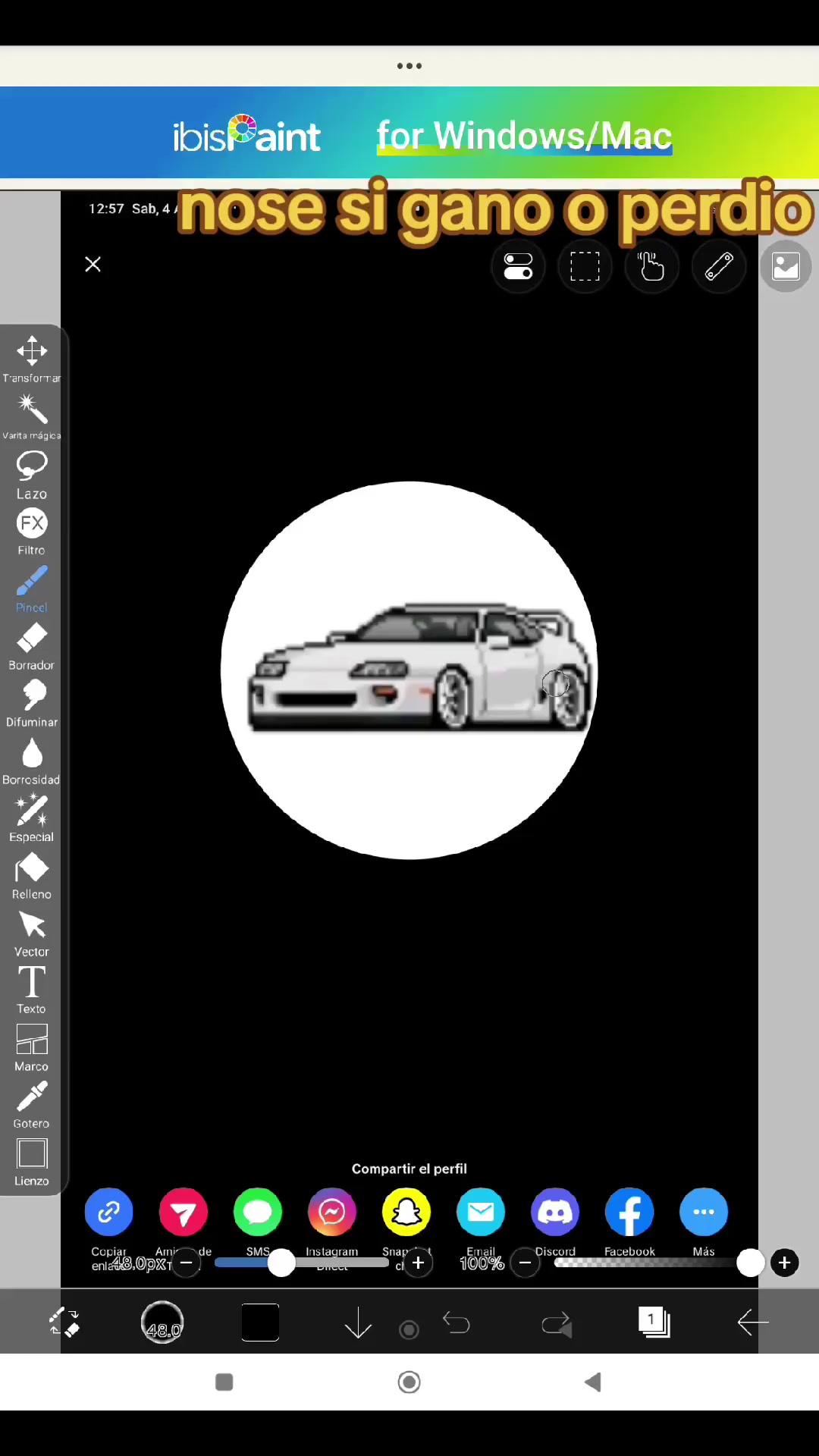Screen dimensions: 819x1456
Task: Toggle the dashed selection area button
Action: pos(585,267)
